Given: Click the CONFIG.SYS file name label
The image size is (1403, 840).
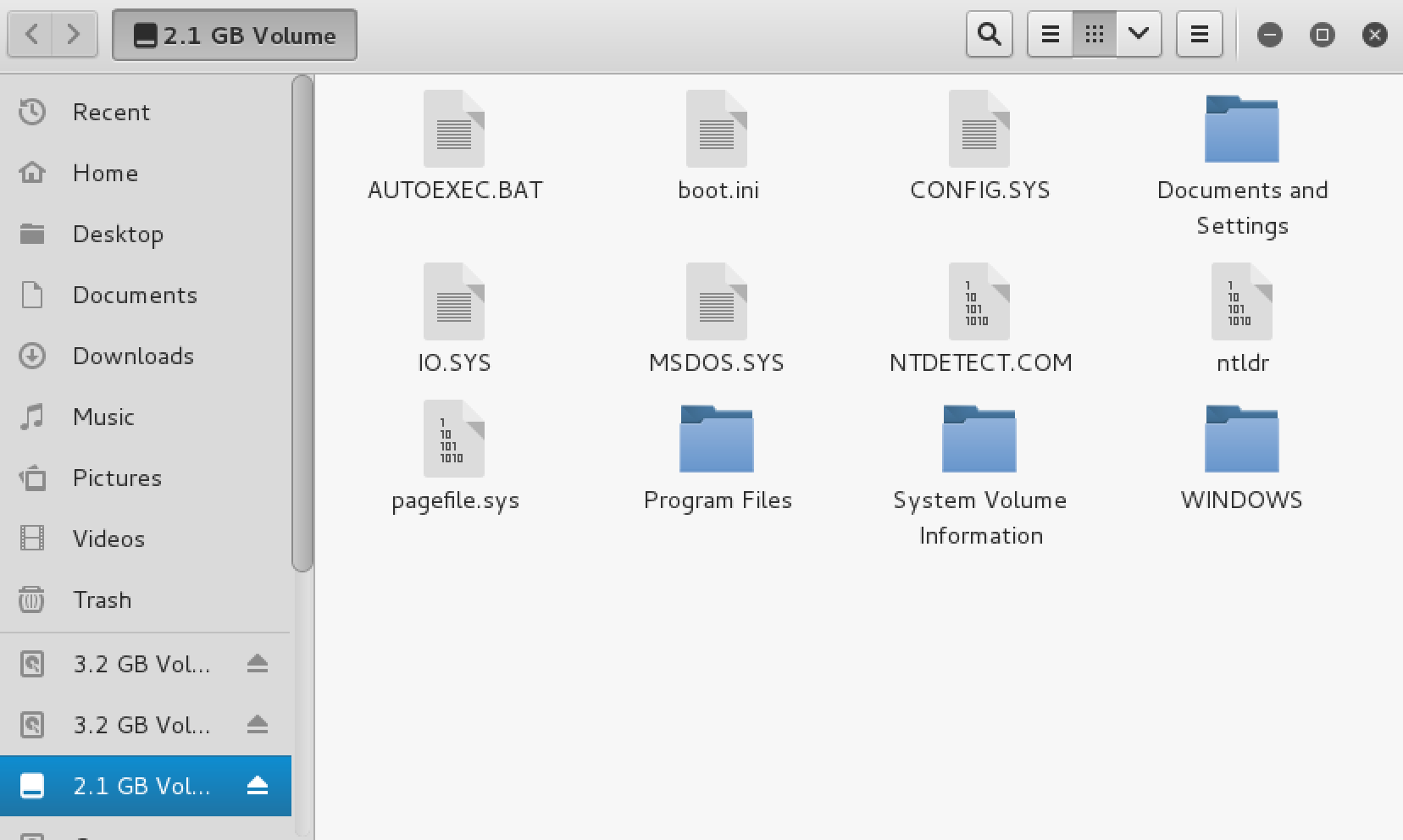Looking at the screenshot, I should [980, 190].
